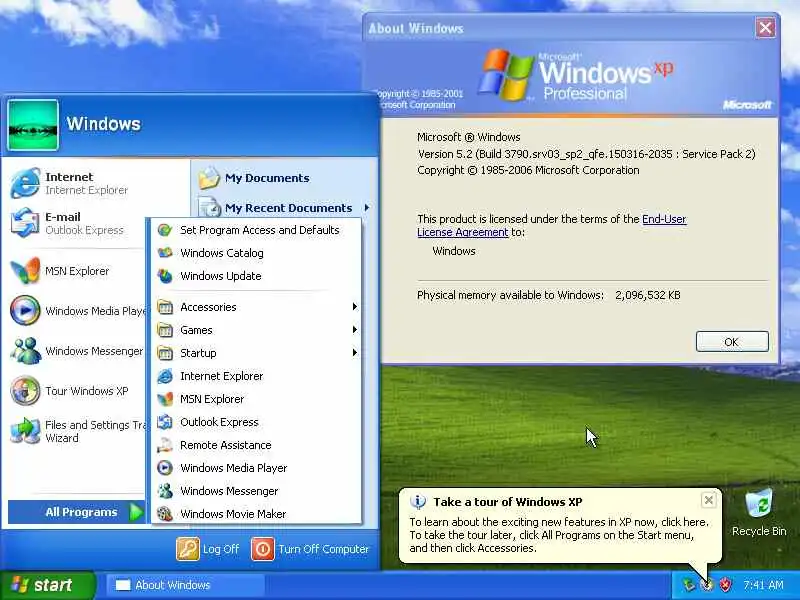Click the tour balloon message text
Screen dimensions: 800x600
click(x=559, y=535)
